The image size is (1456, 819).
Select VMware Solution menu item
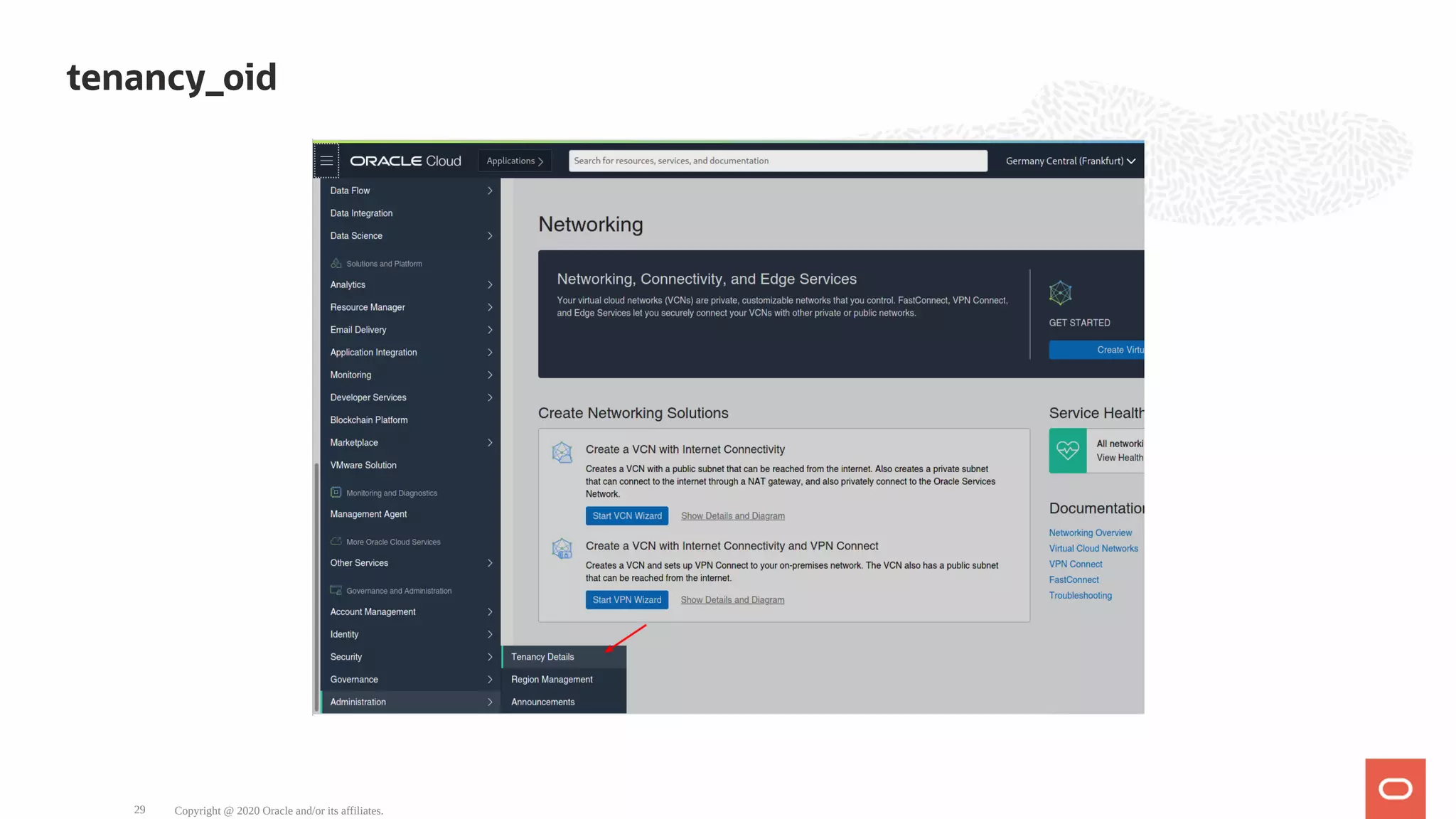click(410, 465)
